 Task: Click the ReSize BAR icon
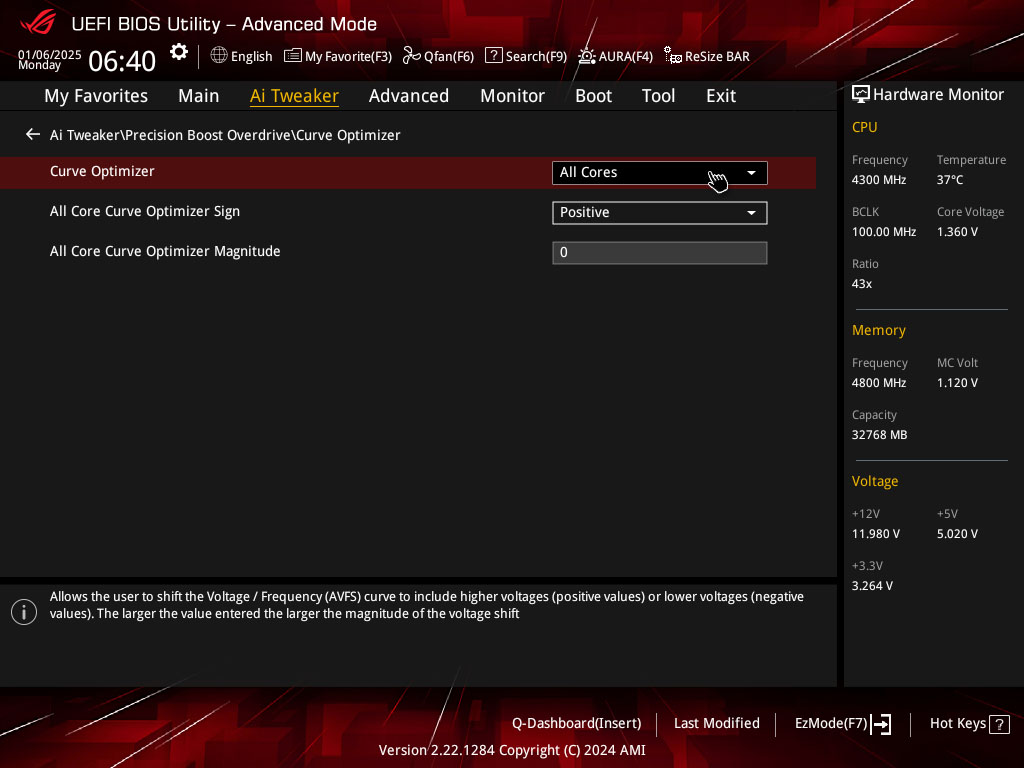[673, 56]
